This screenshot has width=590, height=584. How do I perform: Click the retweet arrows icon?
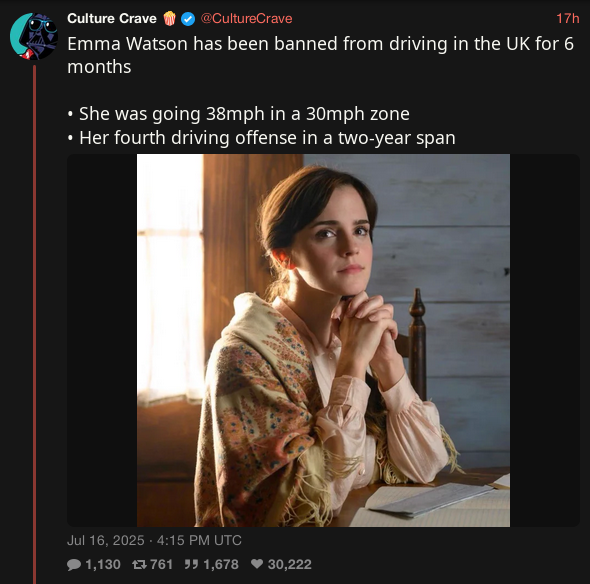click(x=139, y=564)
